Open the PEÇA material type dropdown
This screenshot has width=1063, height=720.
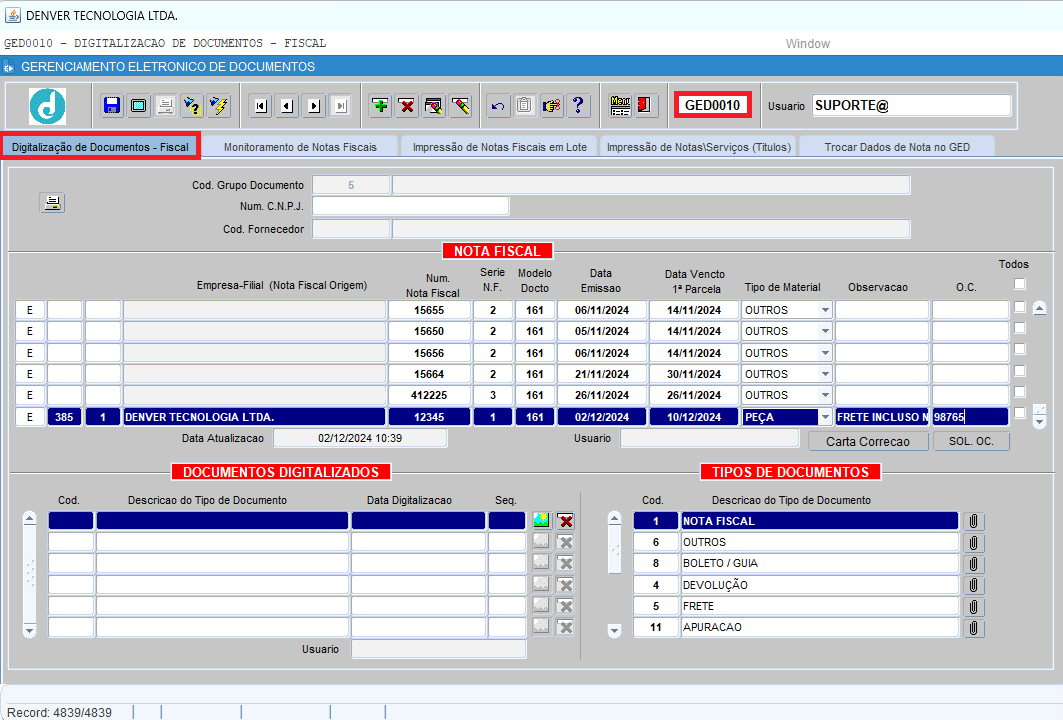825,417
